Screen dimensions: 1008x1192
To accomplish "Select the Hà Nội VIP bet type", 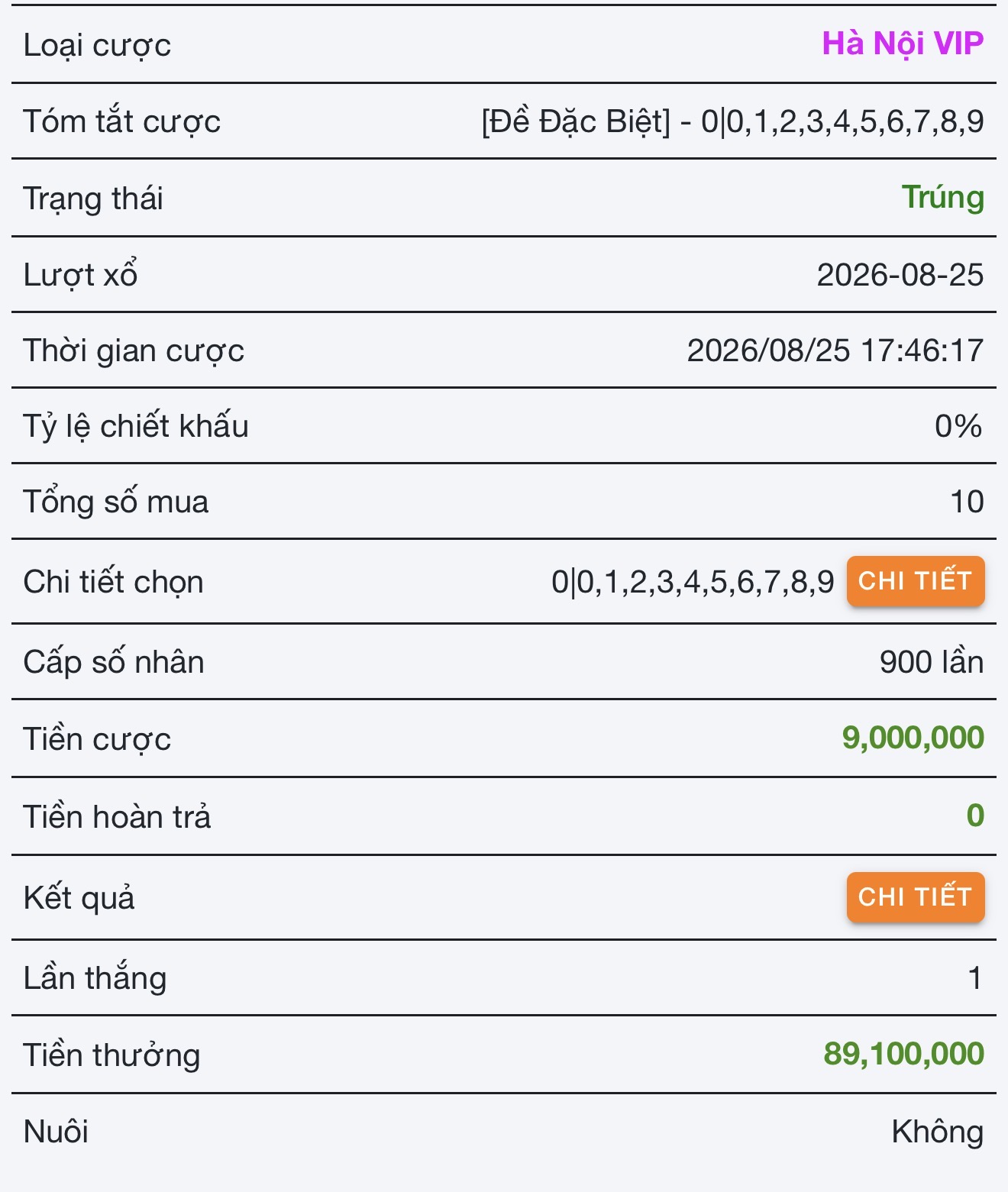I will click(x=903, y=44).
